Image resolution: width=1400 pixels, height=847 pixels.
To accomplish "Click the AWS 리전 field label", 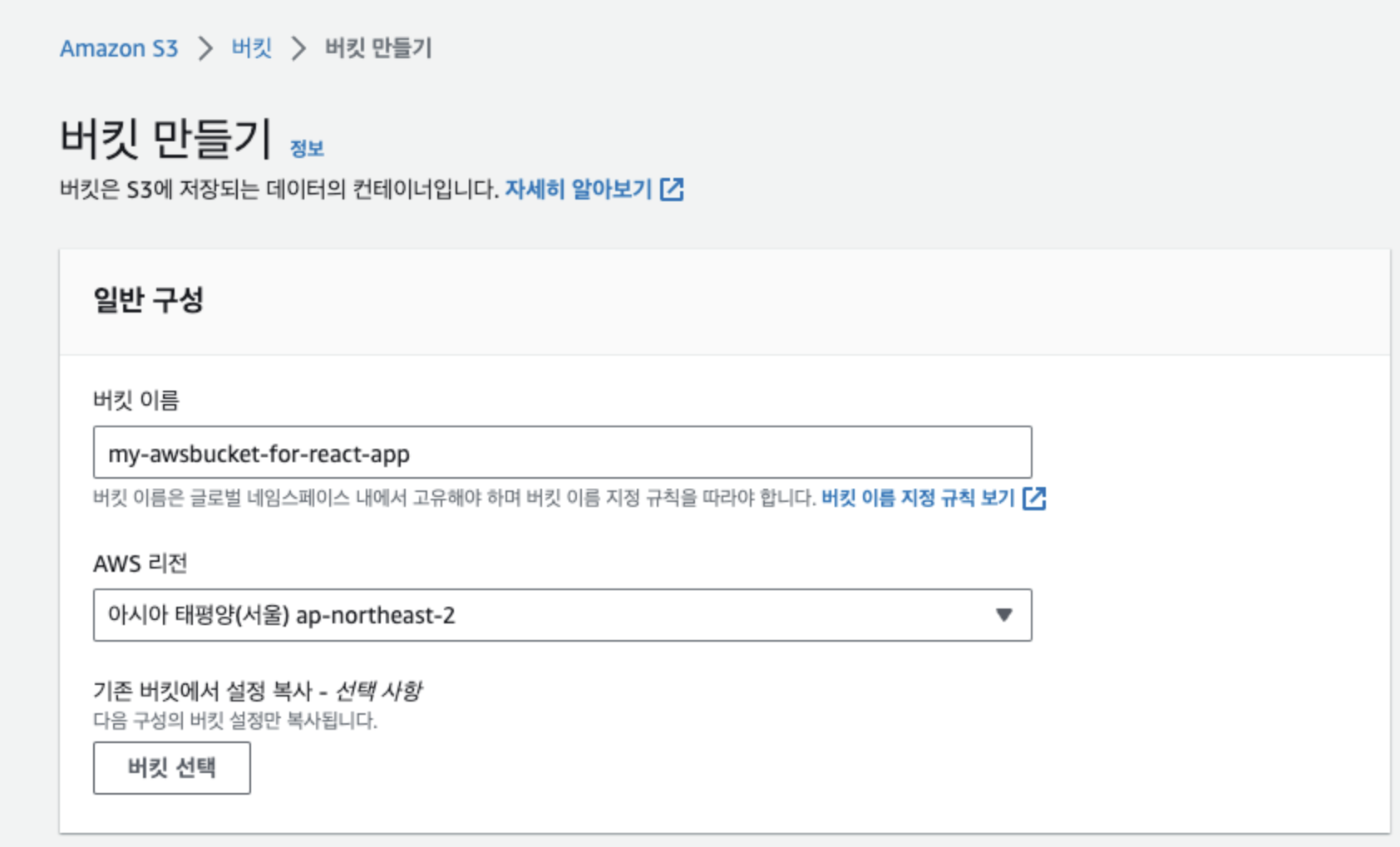I will pyautogui.click(x=140, y=564).
